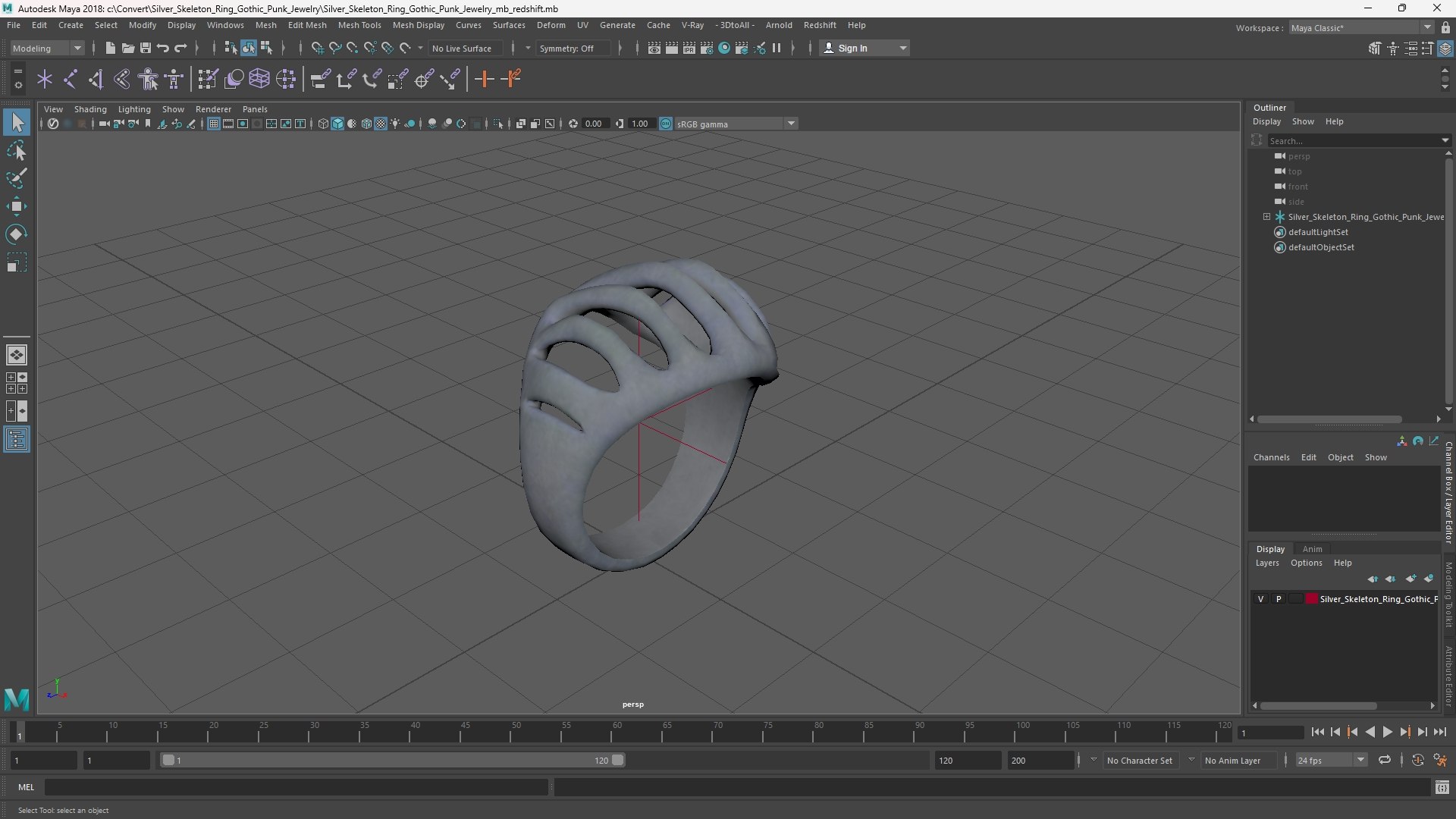Image resolution: width=1456 pixels, height=819 pixels.
Task: Toggle looping playback button
Action: pyautogui.click(x=1385, y=760)
